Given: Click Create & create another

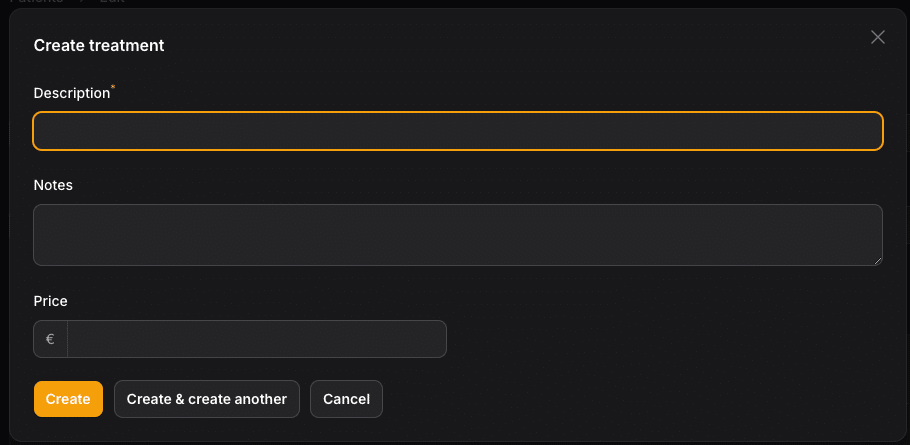Looking at the screenshot, I should click(x=207, y=399).
